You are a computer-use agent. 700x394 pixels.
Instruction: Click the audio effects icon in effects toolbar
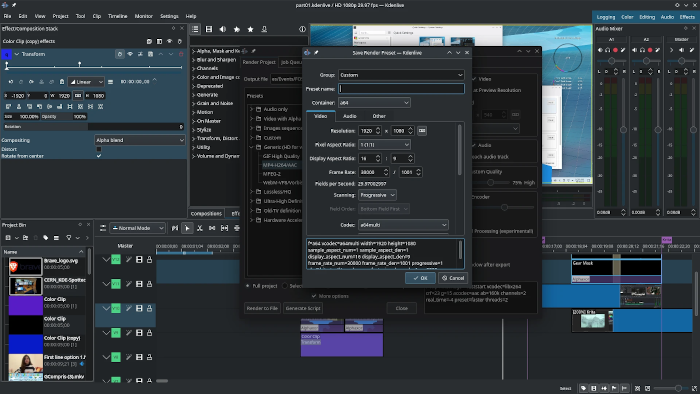coord(222,29)
